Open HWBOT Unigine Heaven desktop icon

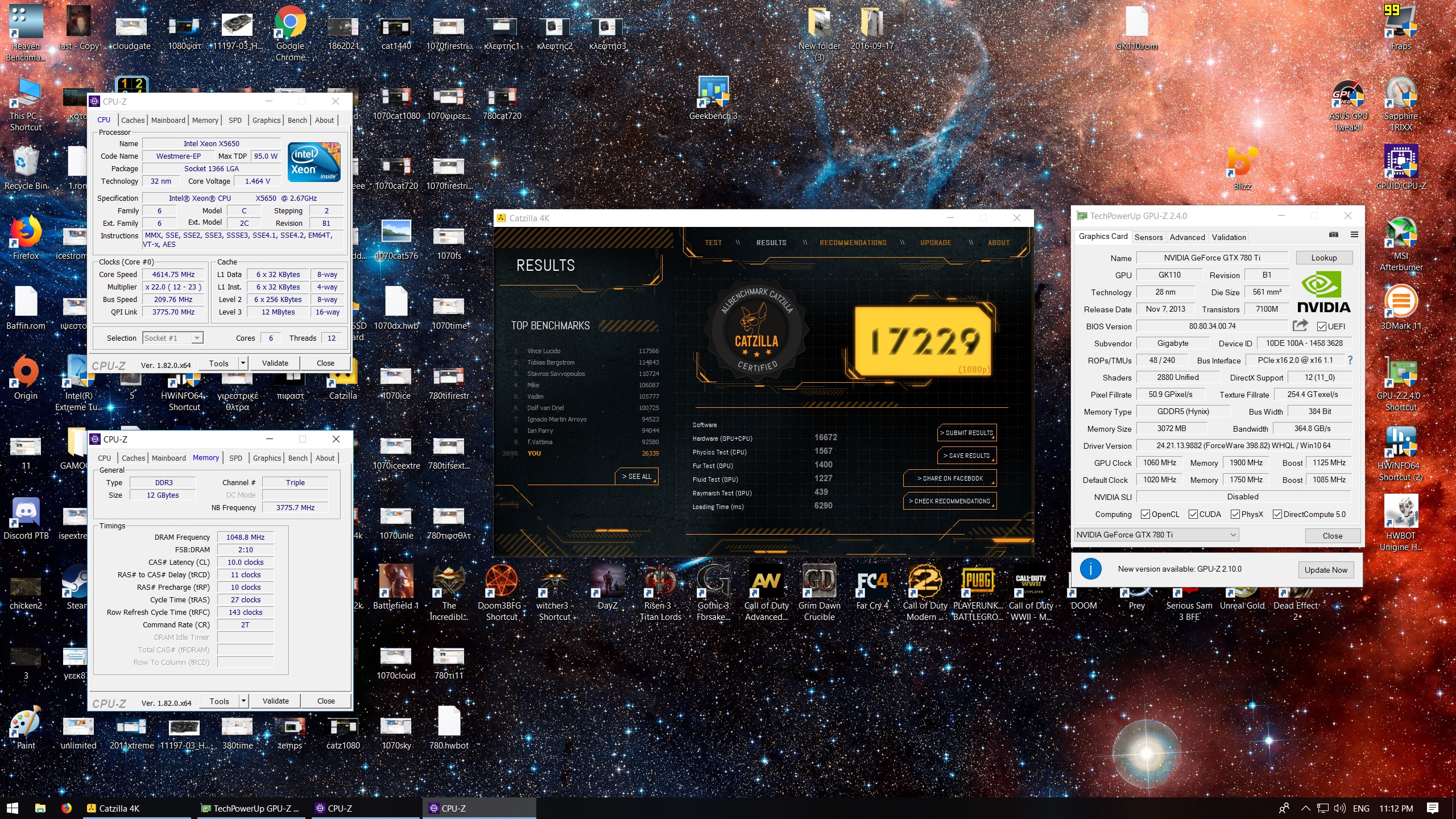(1401, 523)
